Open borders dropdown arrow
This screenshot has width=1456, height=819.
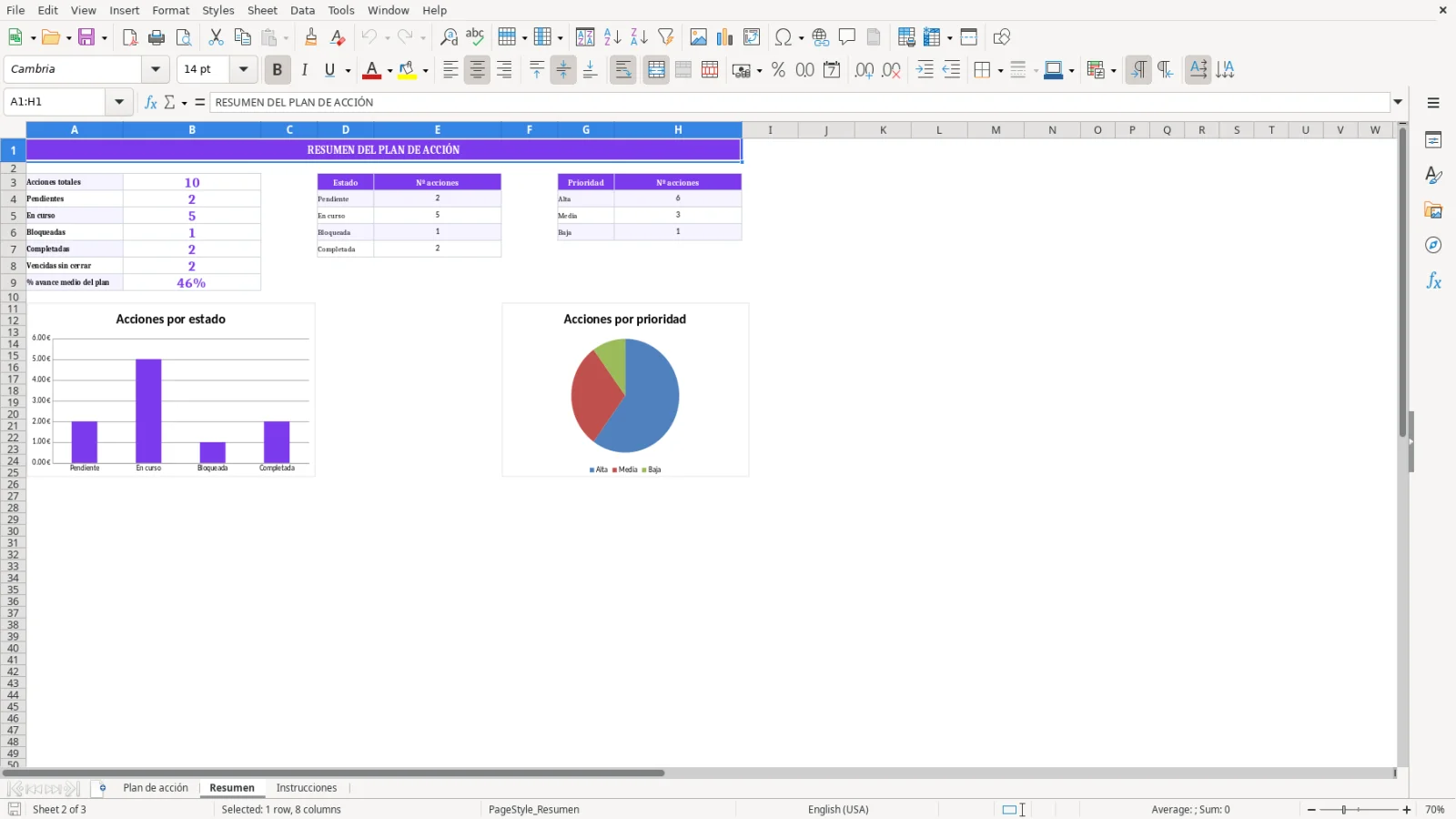1000,70
